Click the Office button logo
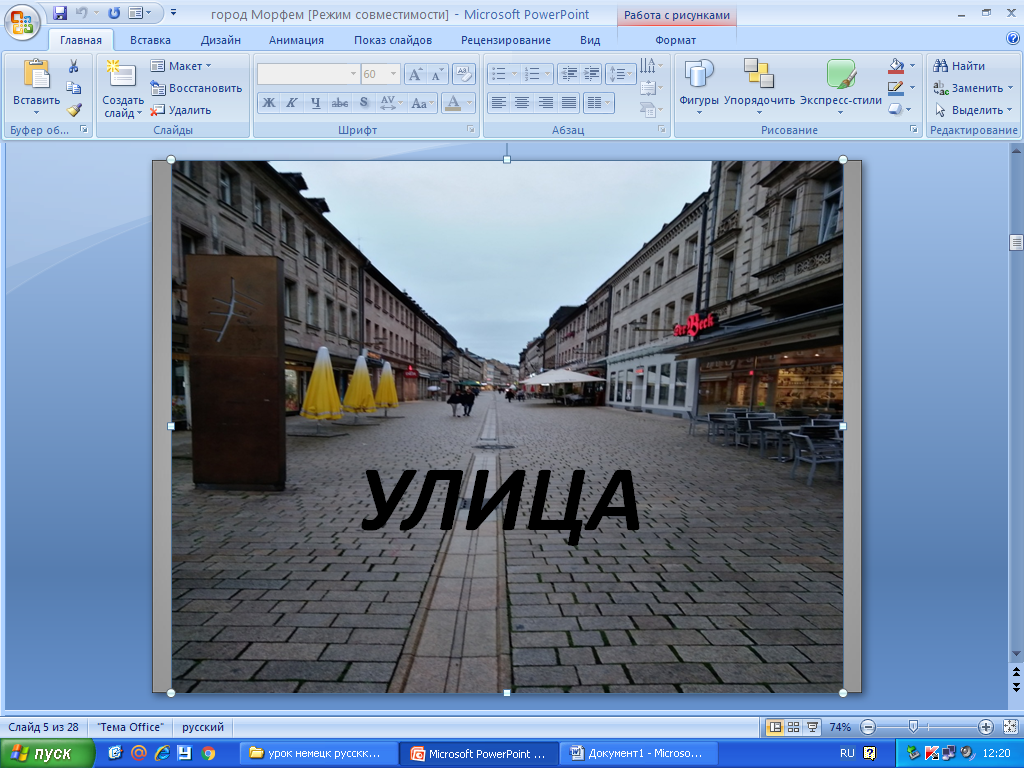 tap(22, 20)
